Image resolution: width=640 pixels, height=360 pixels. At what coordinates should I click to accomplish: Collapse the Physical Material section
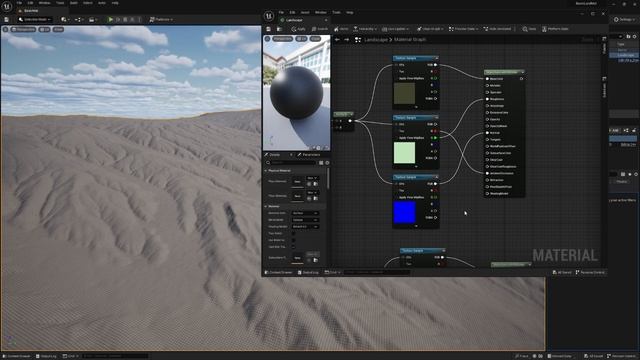(x=266, y=171)
